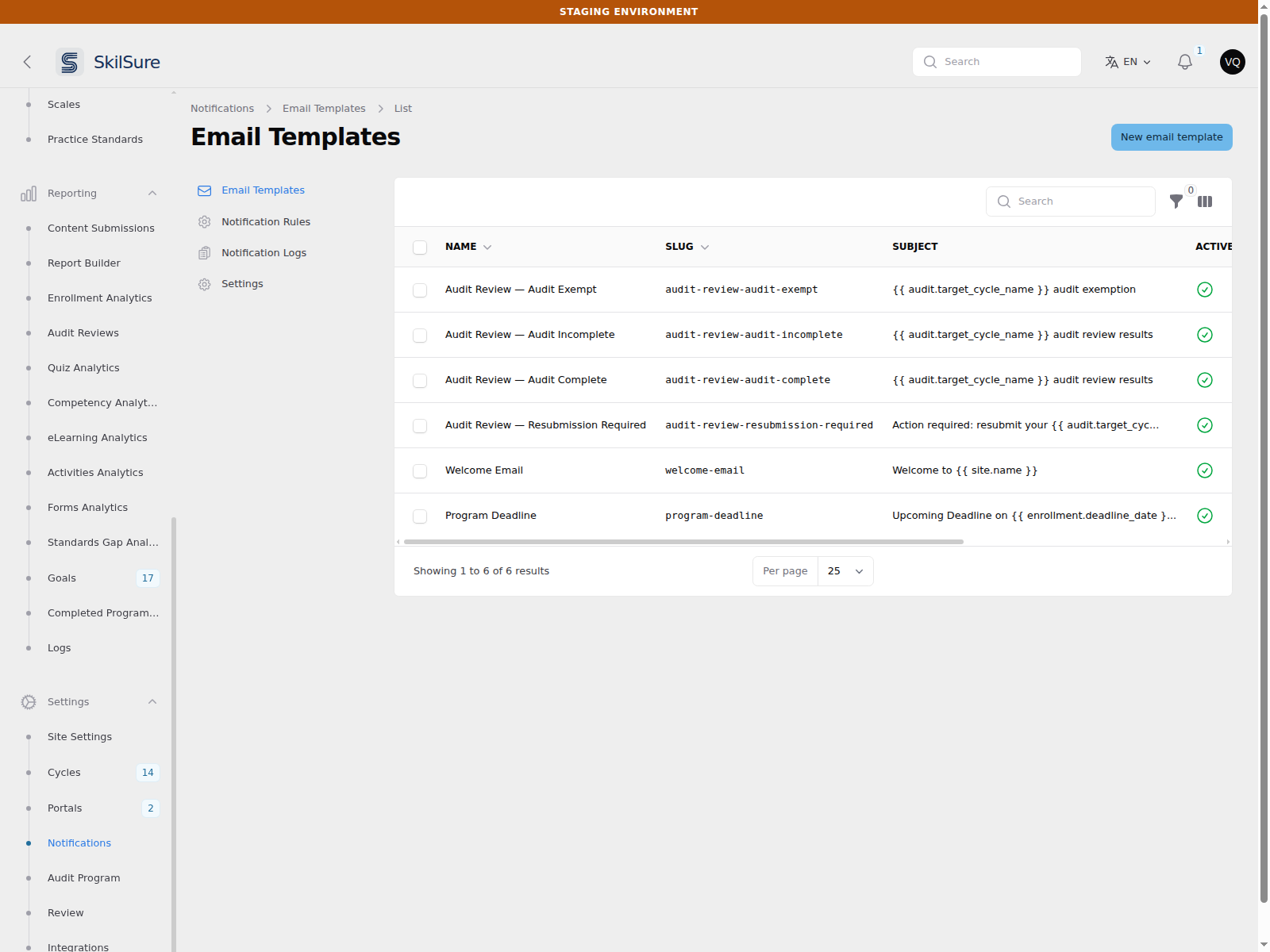
Task: Click the Reporting bar chart icon
Action: [29, 194]
